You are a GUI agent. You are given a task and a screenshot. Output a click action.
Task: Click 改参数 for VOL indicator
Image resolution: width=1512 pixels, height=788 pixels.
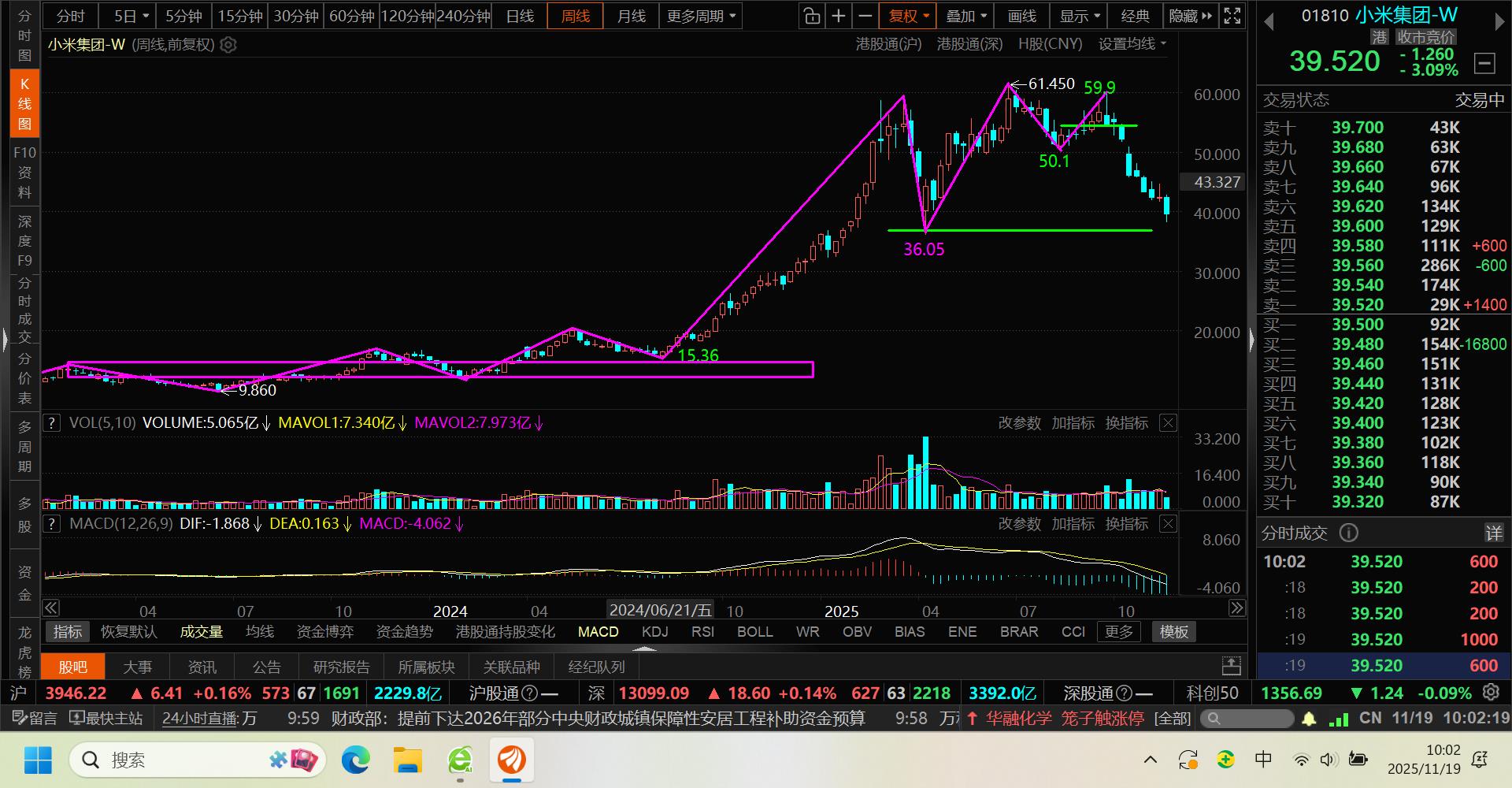[x=1020, y=423]
